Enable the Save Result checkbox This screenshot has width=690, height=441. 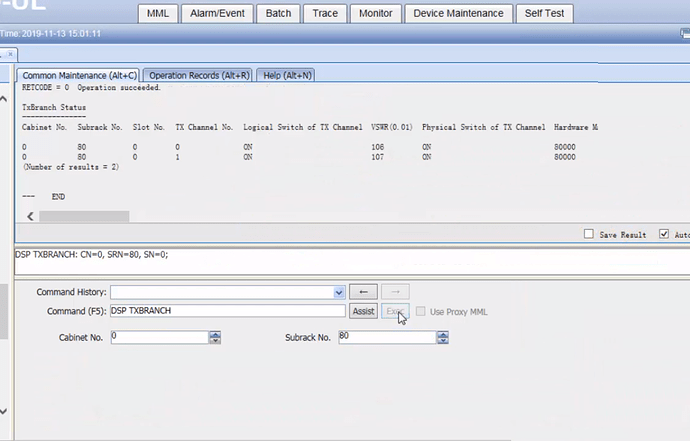click(x=589, y=234)
